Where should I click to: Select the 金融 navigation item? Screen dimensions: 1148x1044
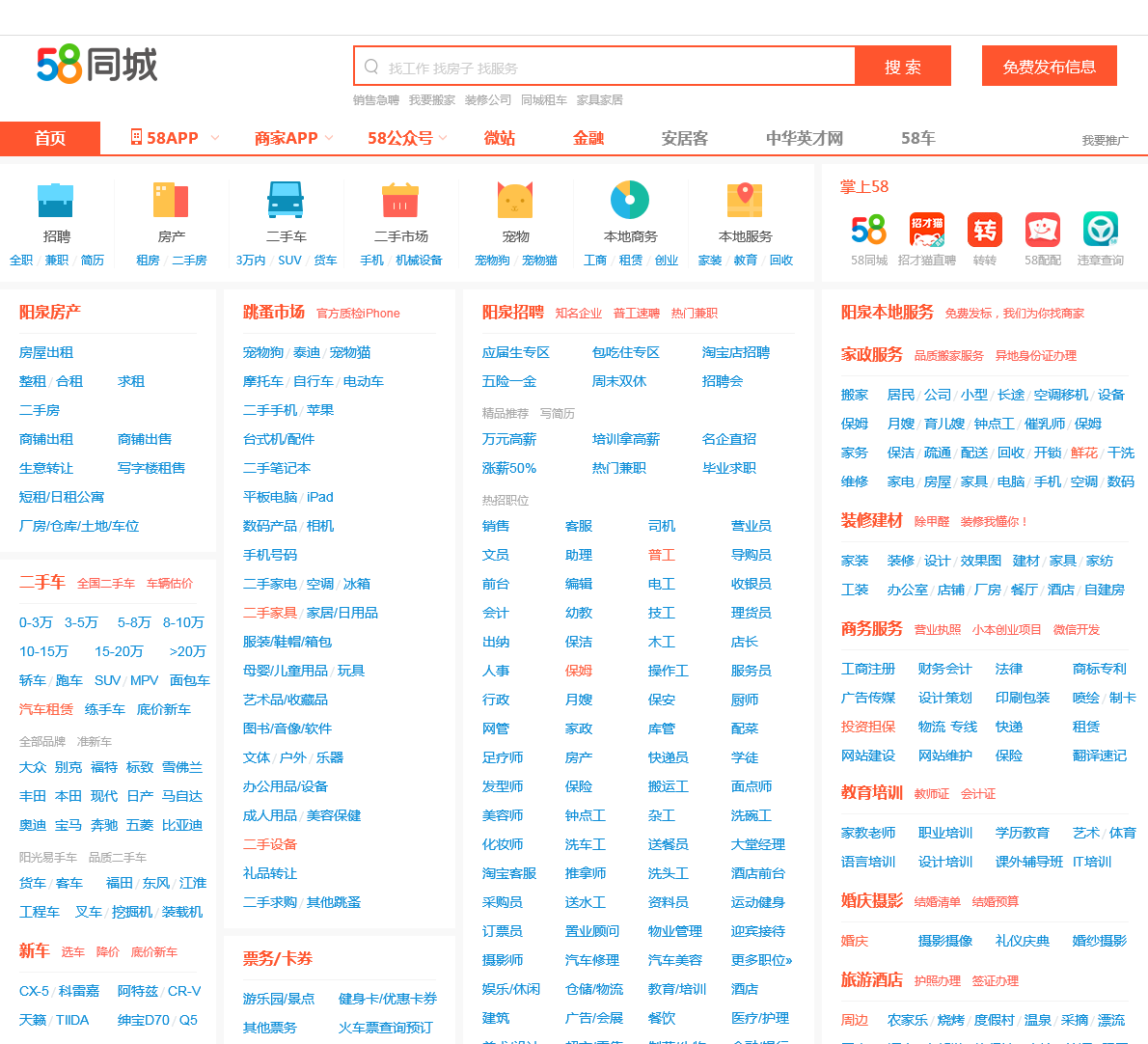[x=588, y=138]
